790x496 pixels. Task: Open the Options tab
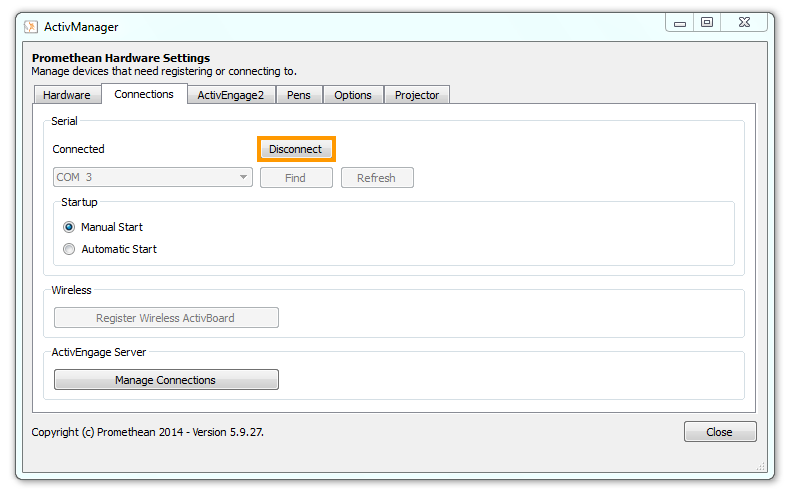[x=353, y=95]
